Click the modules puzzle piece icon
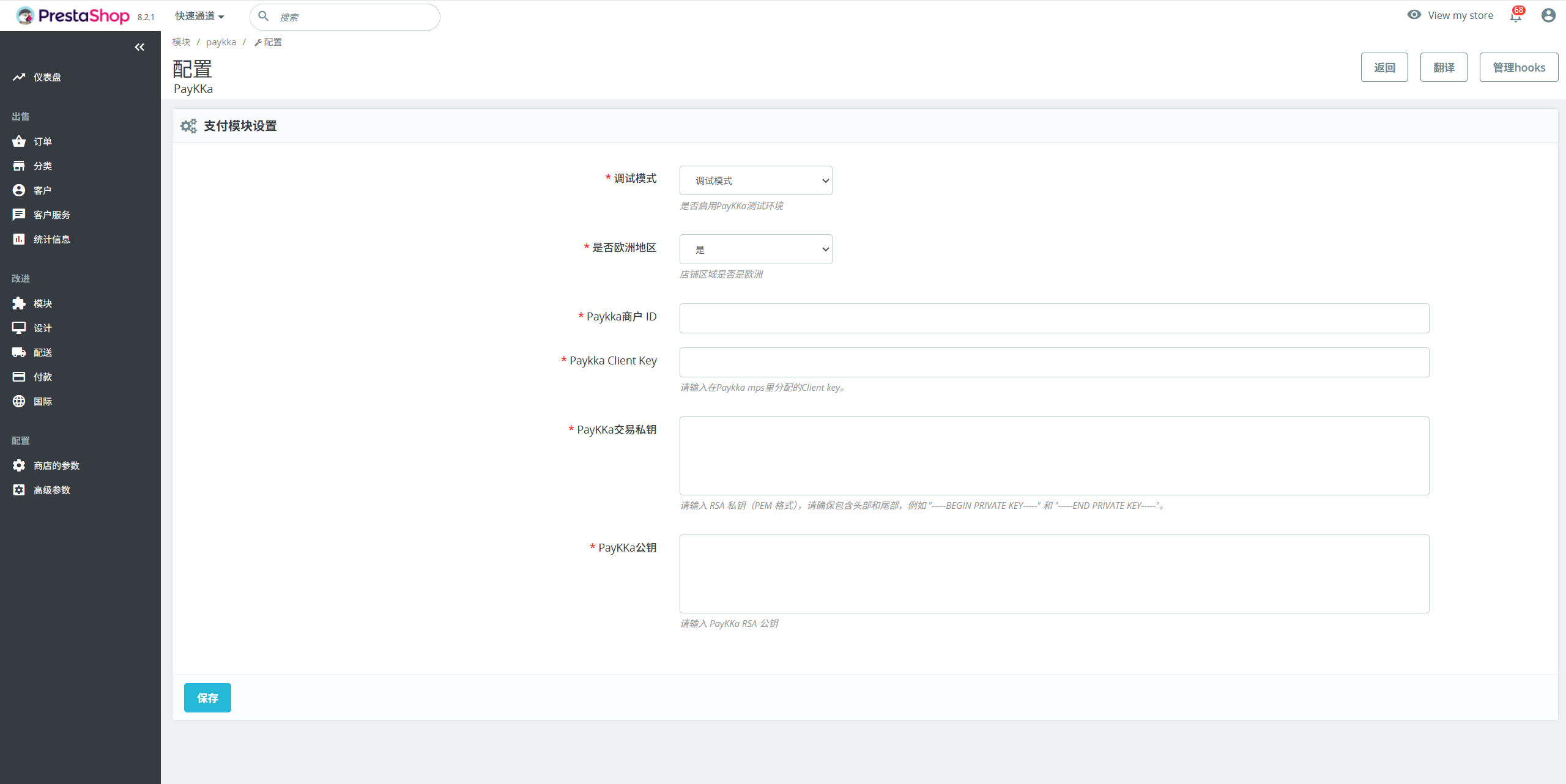 (x=19, y=303)
